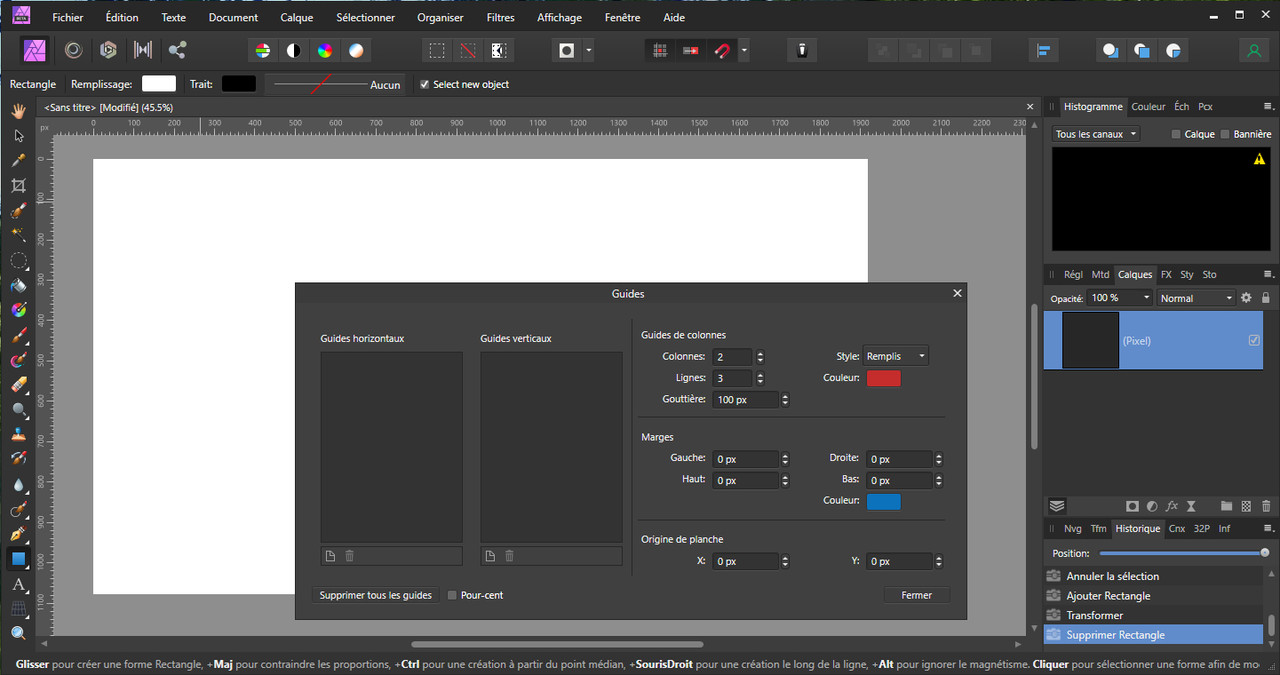This screenshot has width=1280, height=675.
Task: Open the Normal blend mode dropdown
Action: 1197,298
